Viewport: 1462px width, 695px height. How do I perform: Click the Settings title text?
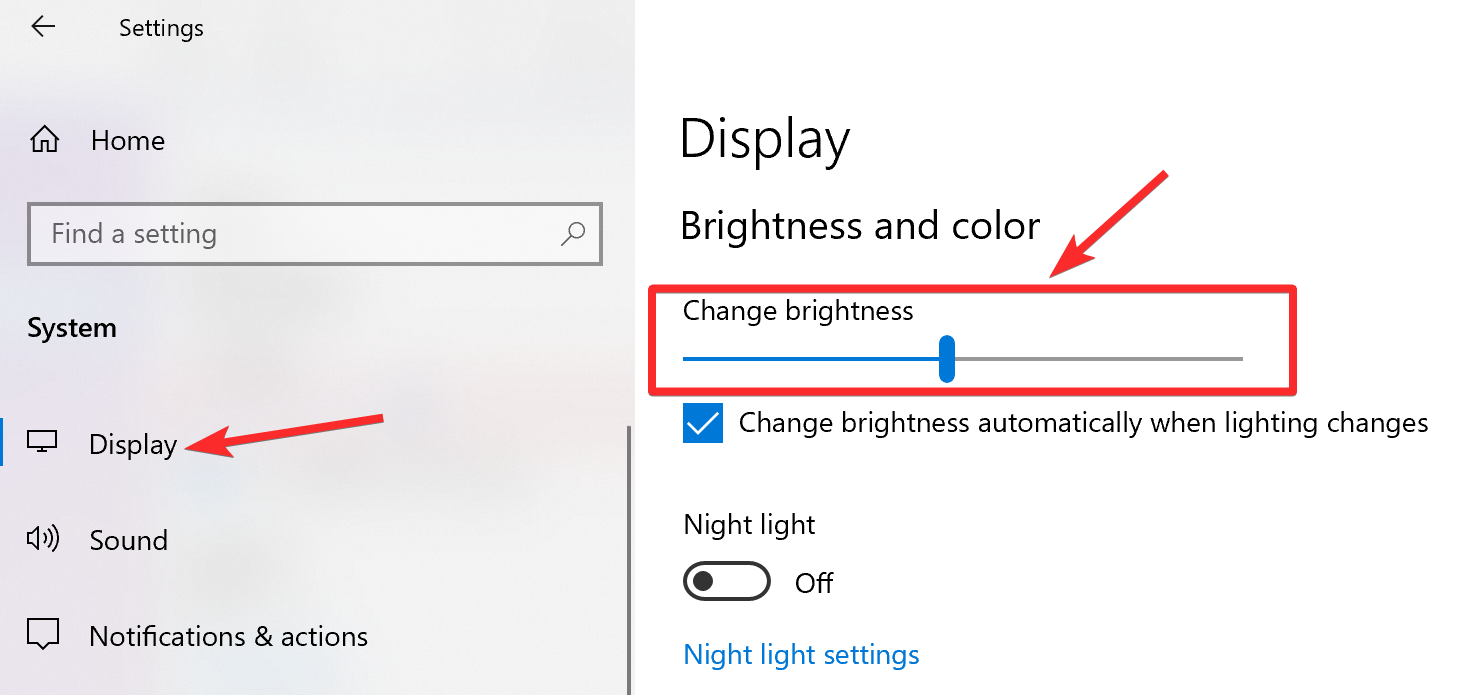pyautogui.click(x=161, y=27)
